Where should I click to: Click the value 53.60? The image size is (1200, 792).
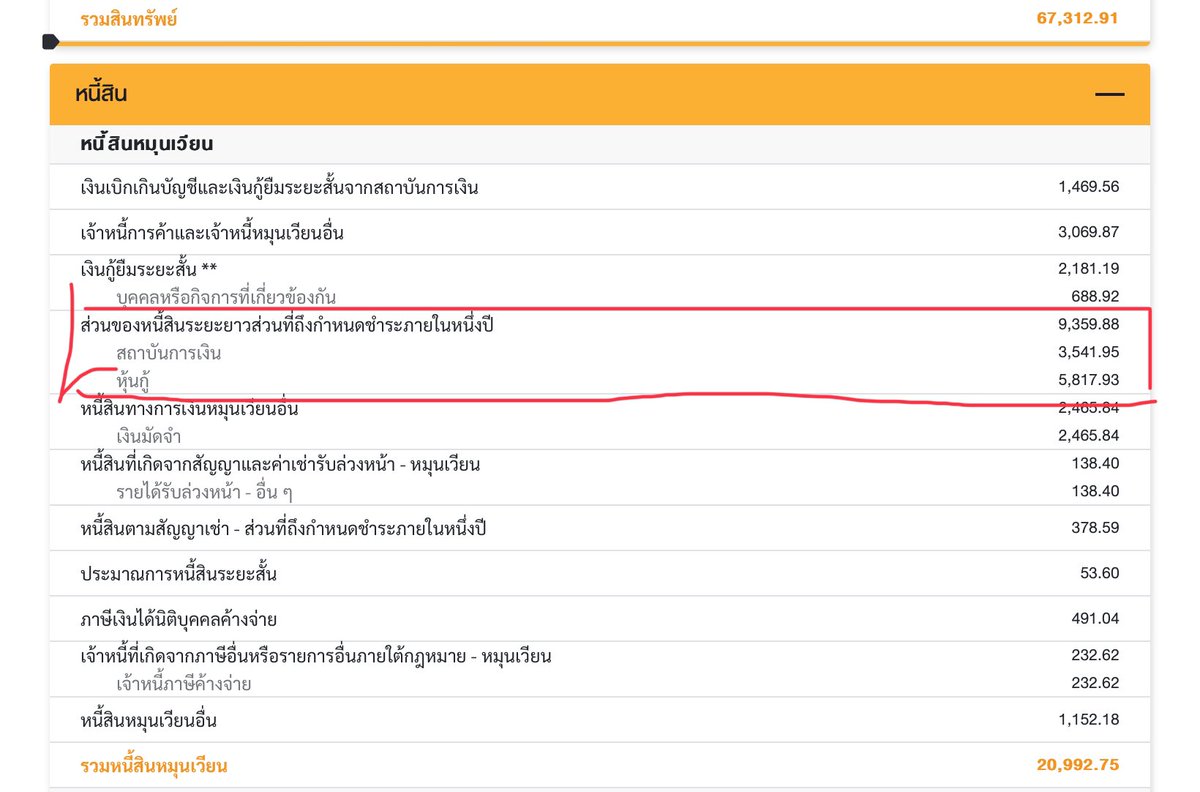pyautogui.click(x=1100, y=574)
